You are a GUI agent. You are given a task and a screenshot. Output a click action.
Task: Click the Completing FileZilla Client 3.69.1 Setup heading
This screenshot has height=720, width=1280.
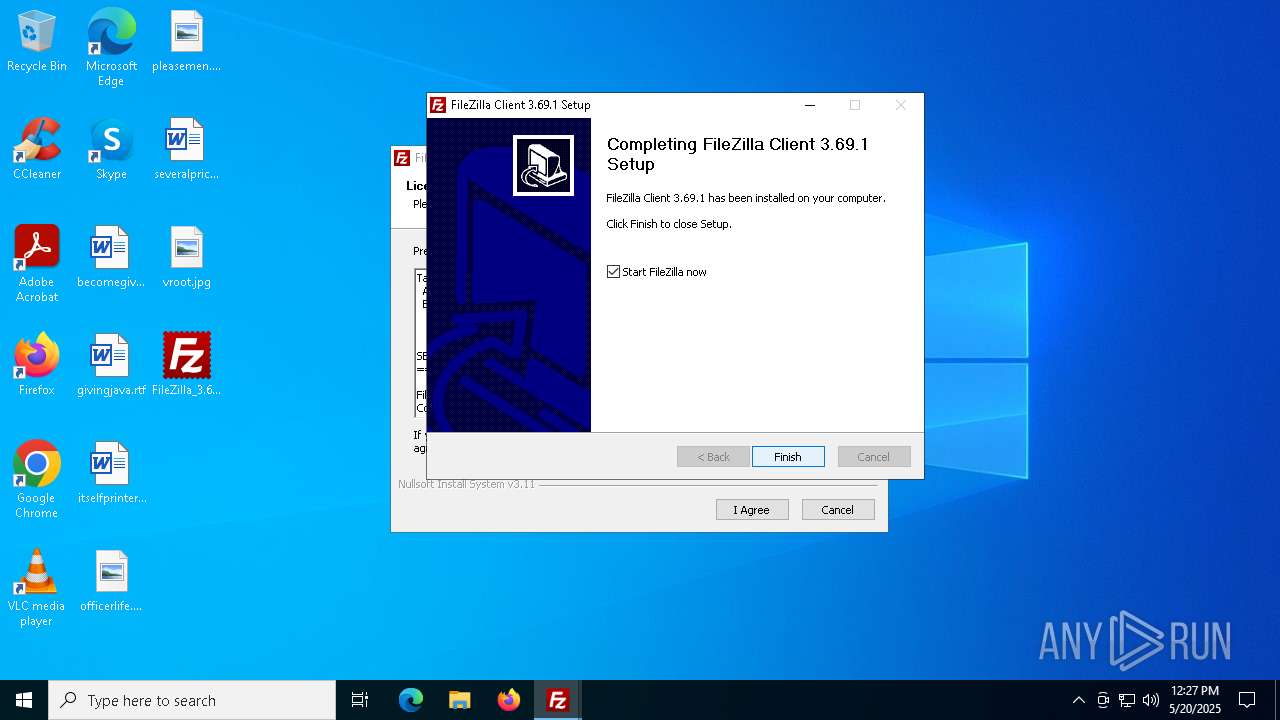(738, 154)
